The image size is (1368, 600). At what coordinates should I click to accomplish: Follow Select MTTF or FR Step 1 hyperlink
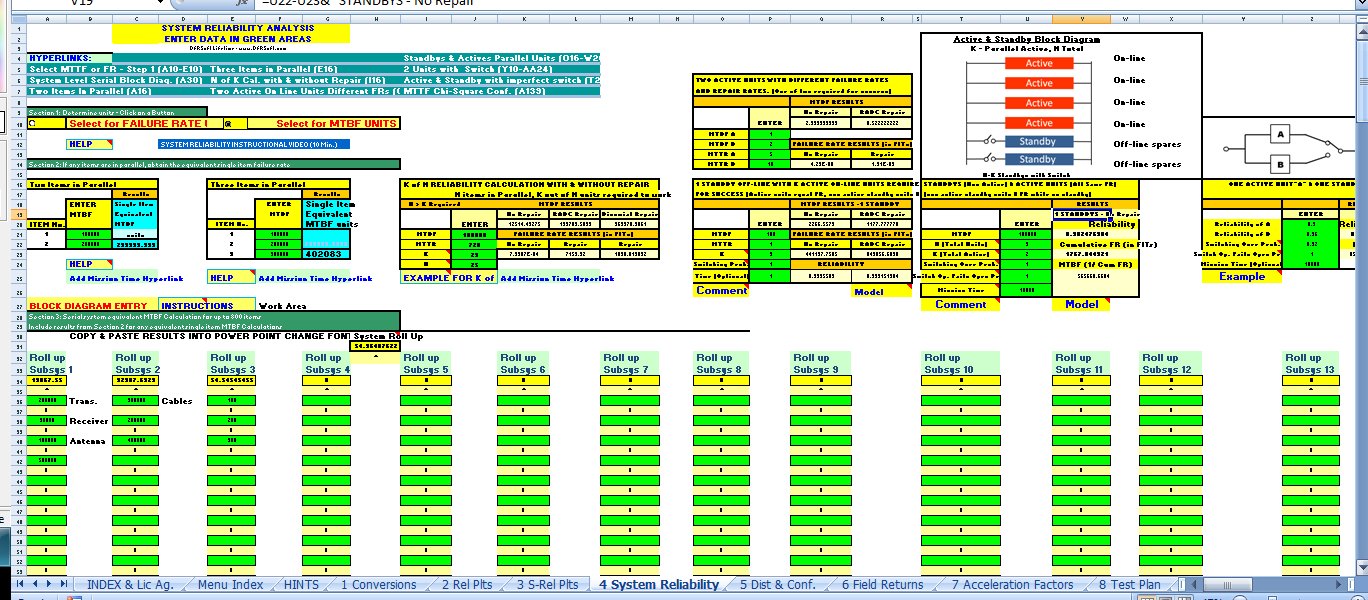(115, 69)
